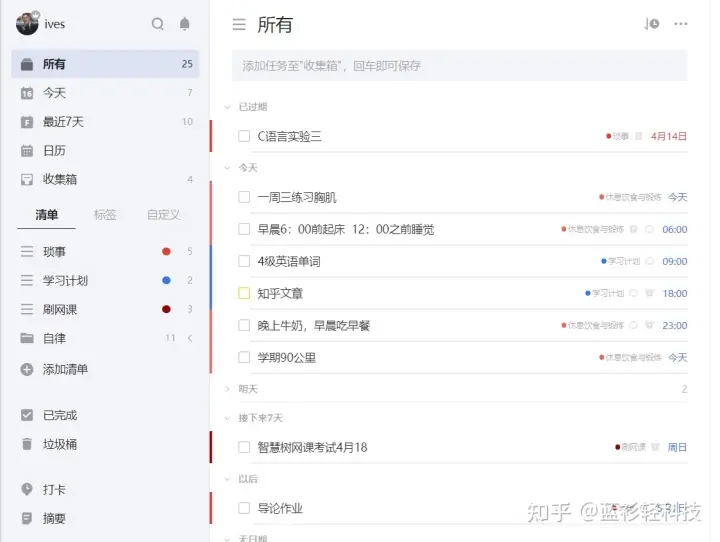Open the search icon beside ives

pos(158,24)
